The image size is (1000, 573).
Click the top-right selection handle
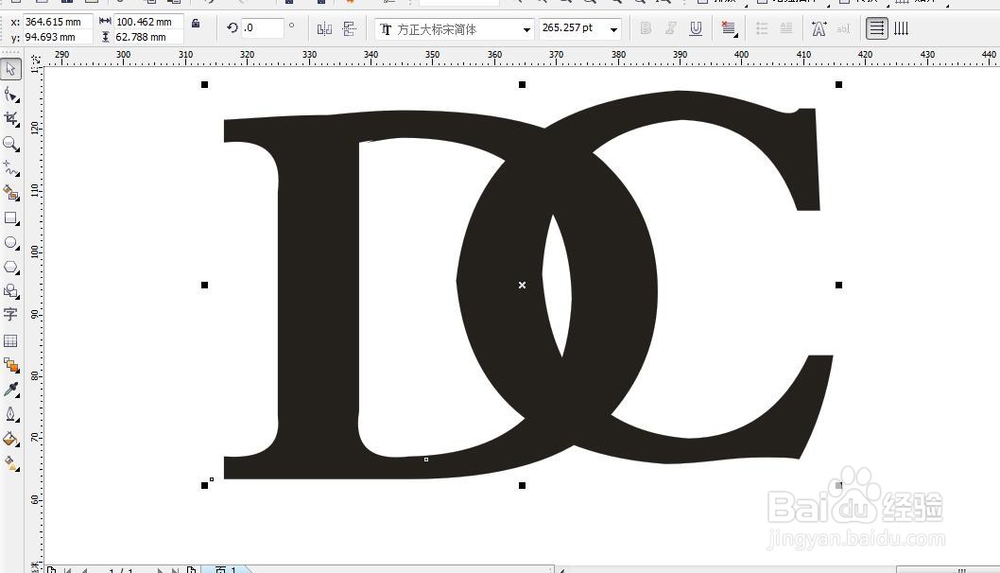pyautogui.click(x=839, y=84)
